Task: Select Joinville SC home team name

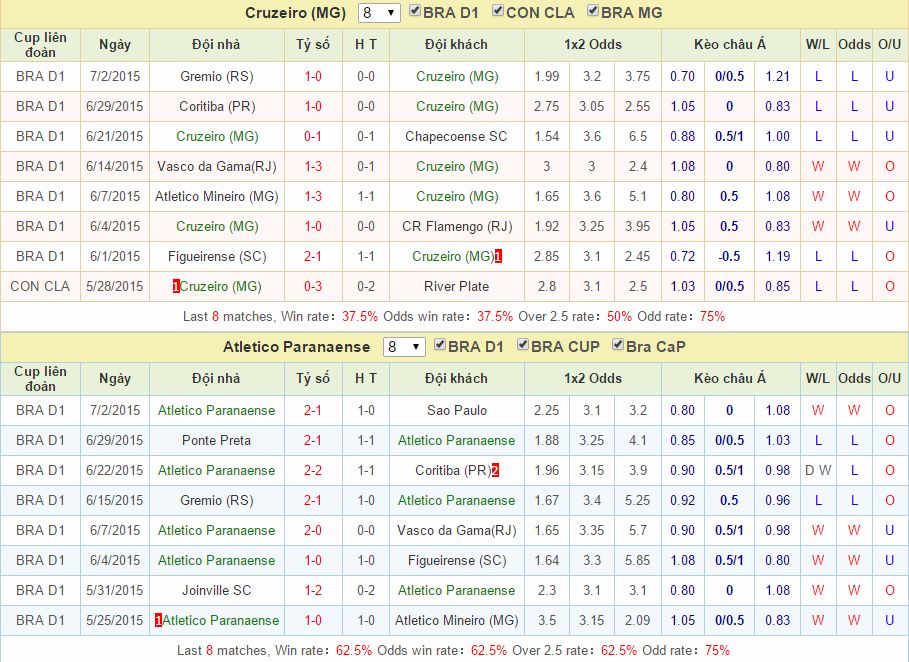Action: (216, 590)
